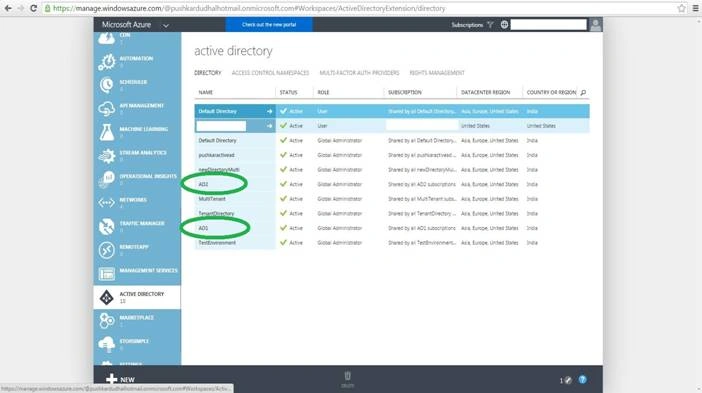This screenshot has height=393, width=702.
Task: Select the TestEnvironment directory row
Action: click(x=392, y=243)
